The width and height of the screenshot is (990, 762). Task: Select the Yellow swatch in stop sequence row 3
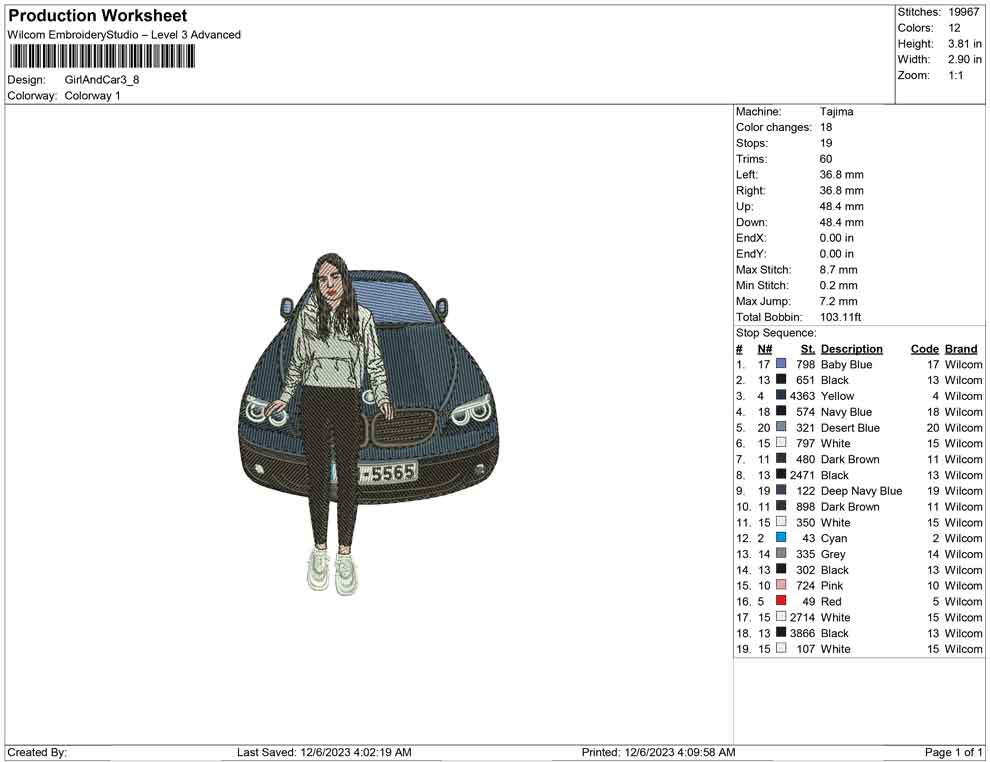tap(779, 396)
